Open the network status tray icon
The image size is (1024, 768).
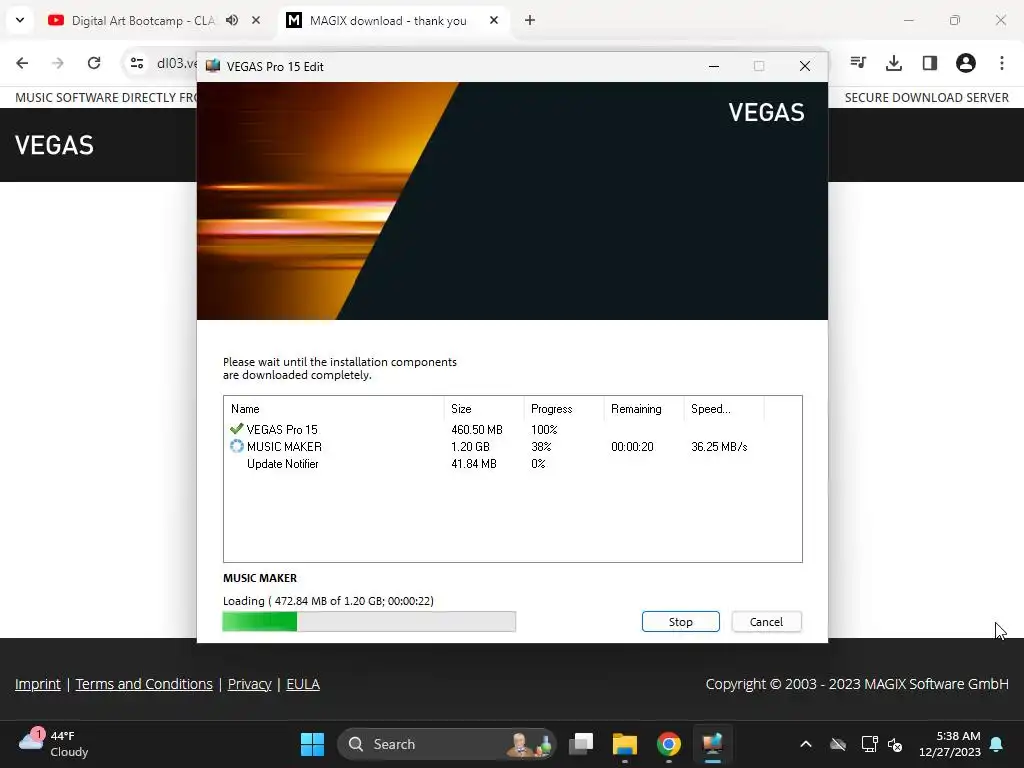[x=869, y=744]
